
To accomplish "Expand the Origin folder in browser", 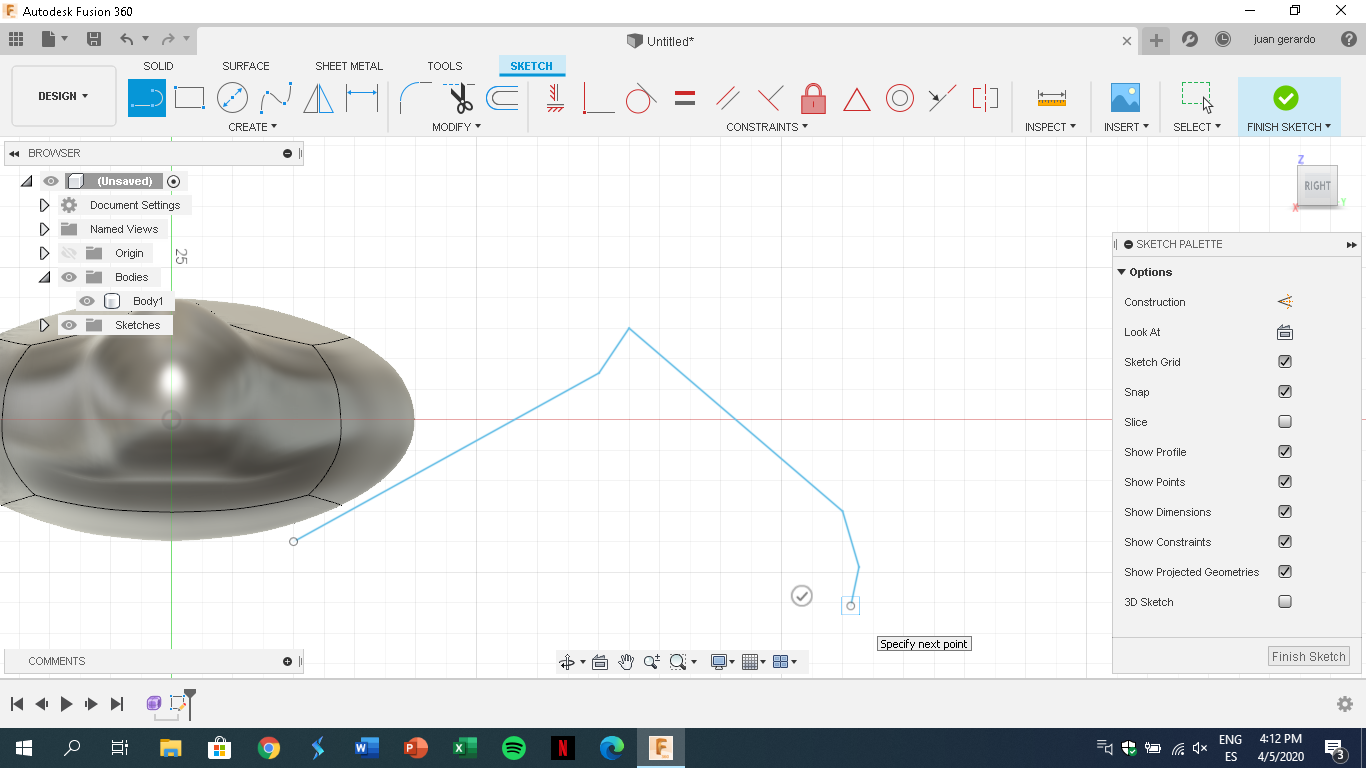I will click(44, 253).
